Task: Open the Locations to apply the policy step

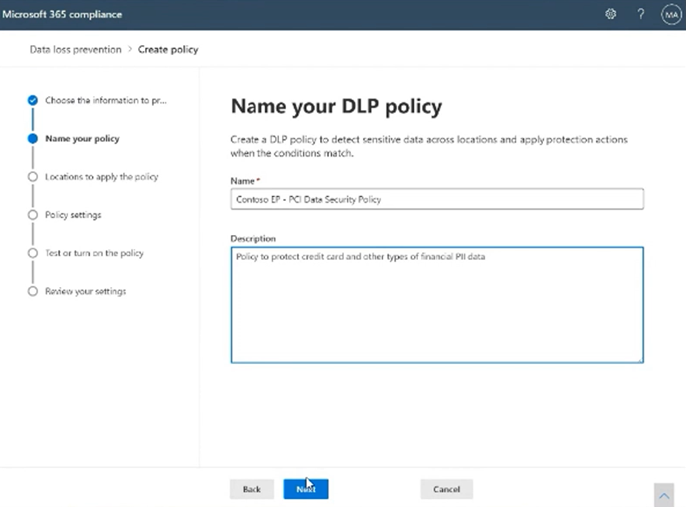Action: pyautogui.click(x=102, y=177)
